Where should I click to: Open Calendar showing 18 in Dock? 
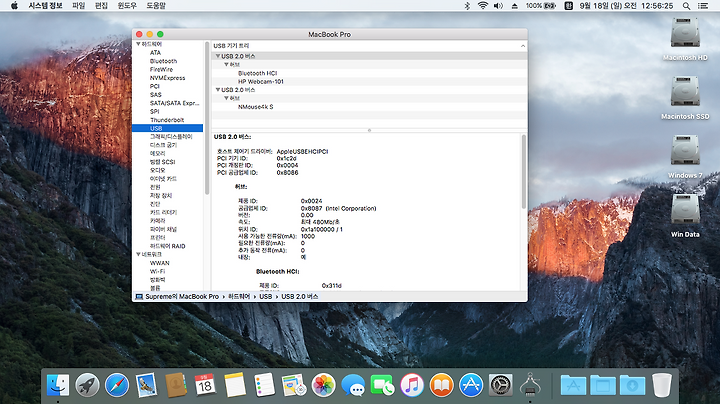point(205,385)
